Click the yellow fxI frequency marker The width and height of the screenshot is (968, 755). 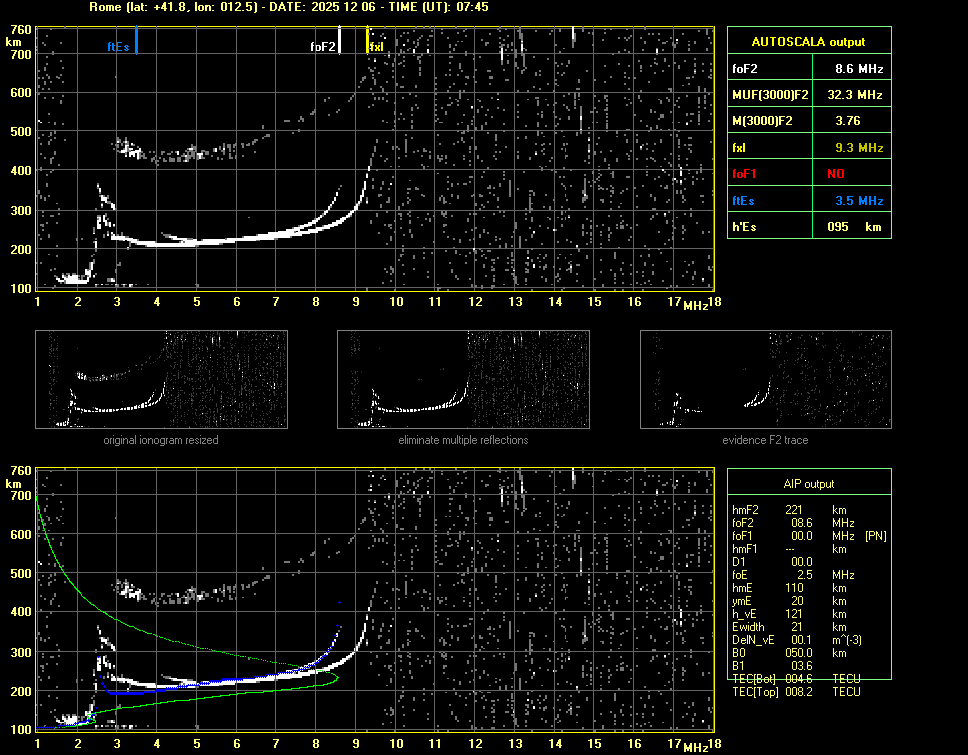(368, 41)
